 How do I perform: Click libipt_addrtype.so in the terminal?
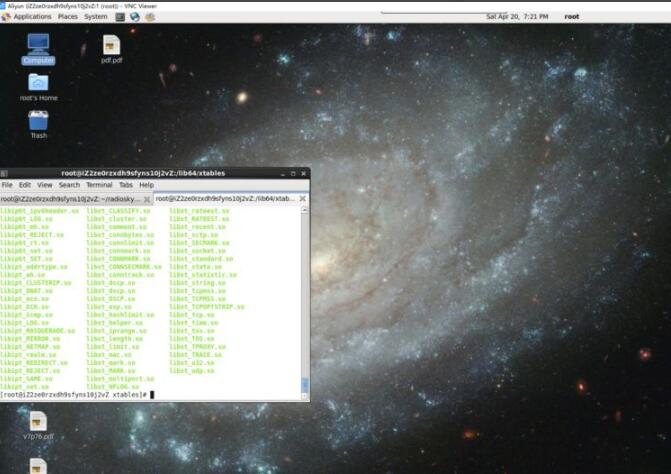click(34, 267)
